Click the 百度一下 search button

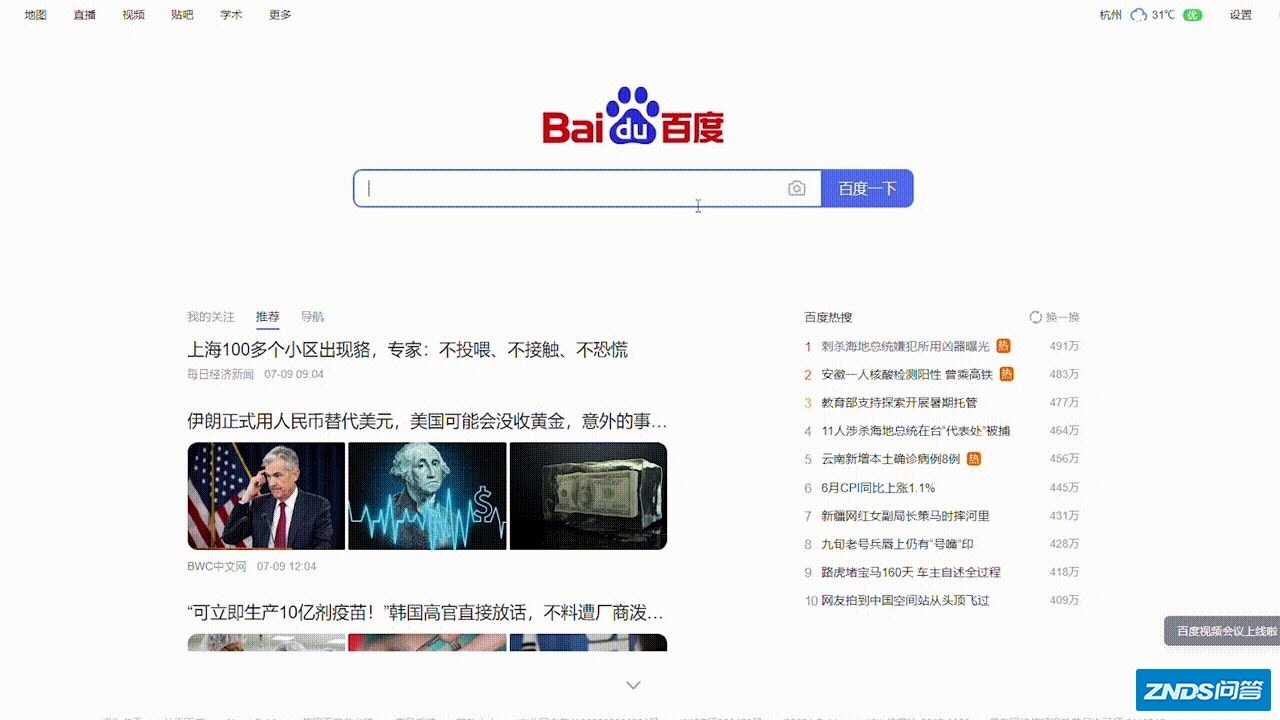[867, 188]
